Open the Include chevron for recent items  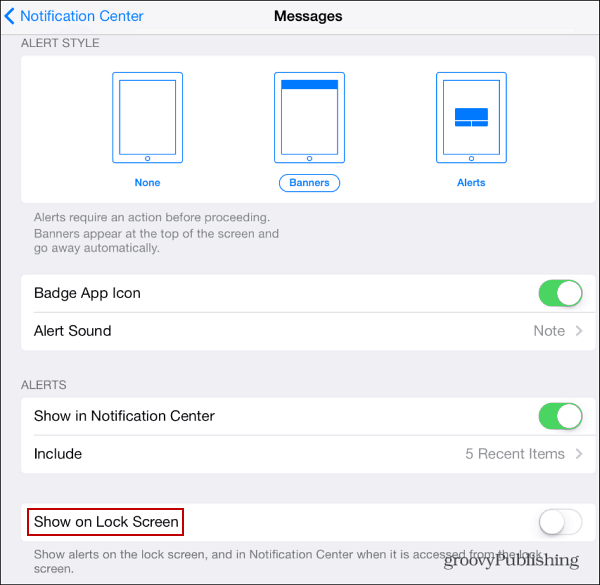click(579, 454)
